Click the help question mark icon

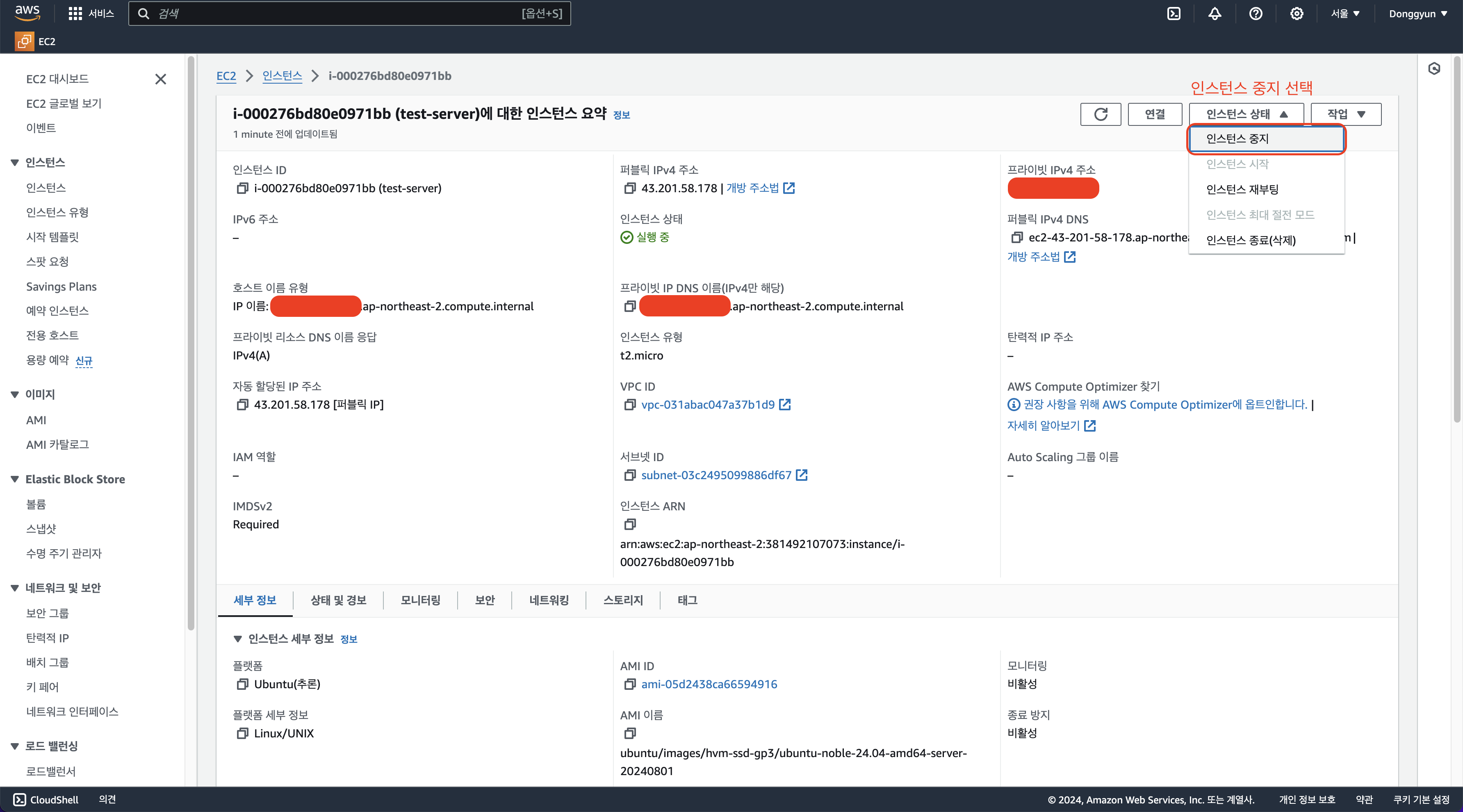1255,14
